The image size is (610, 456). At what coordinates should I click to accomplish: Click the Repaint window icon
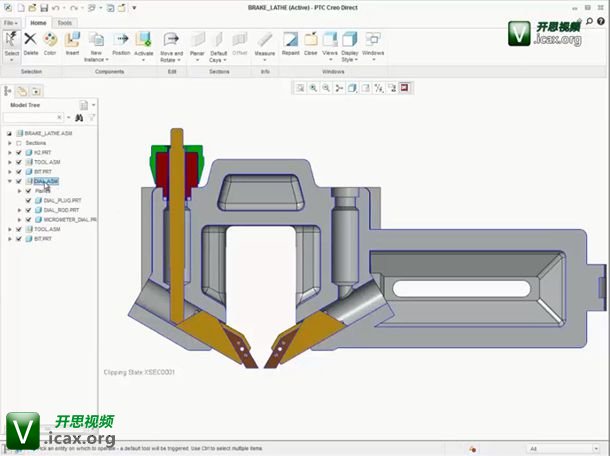coord(291,42)
